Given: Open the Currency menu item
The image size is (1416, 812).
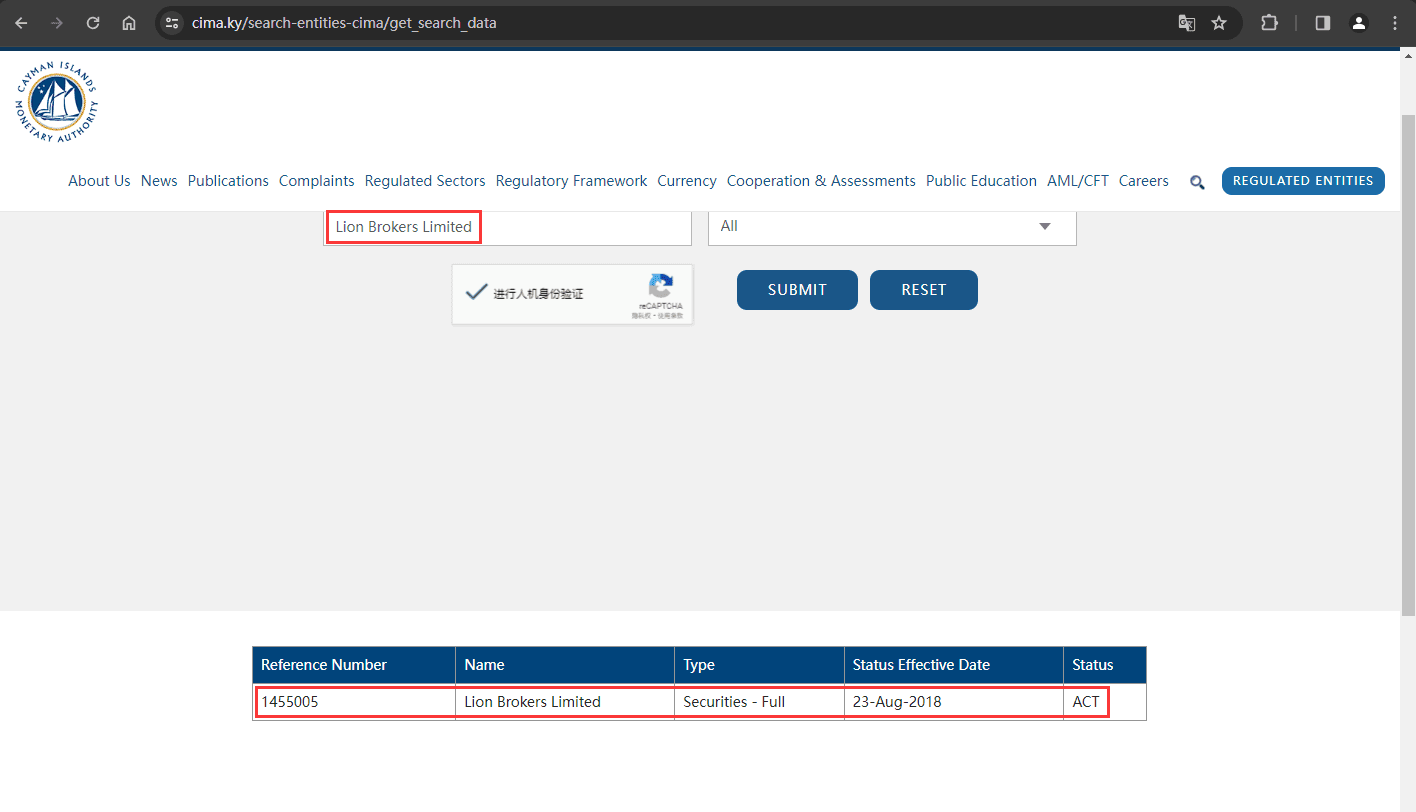Looking at the screenshot, I should 687,181.
